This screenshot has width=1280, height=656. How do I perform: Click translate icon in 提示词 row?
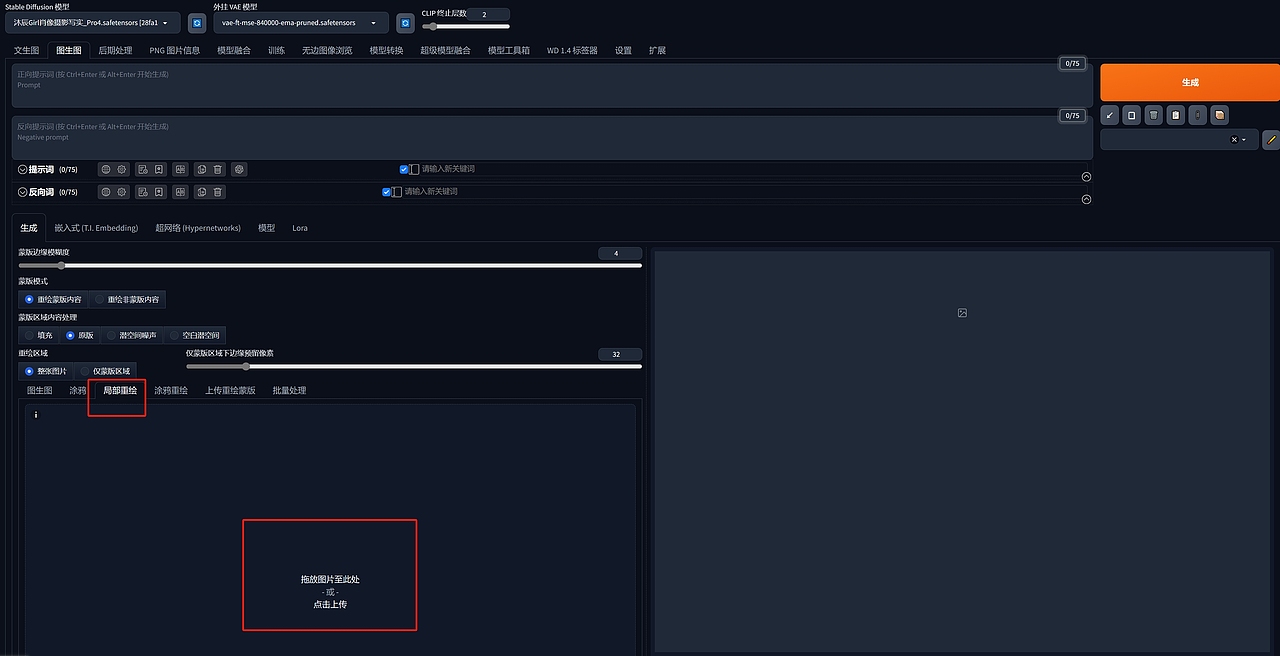180,170
